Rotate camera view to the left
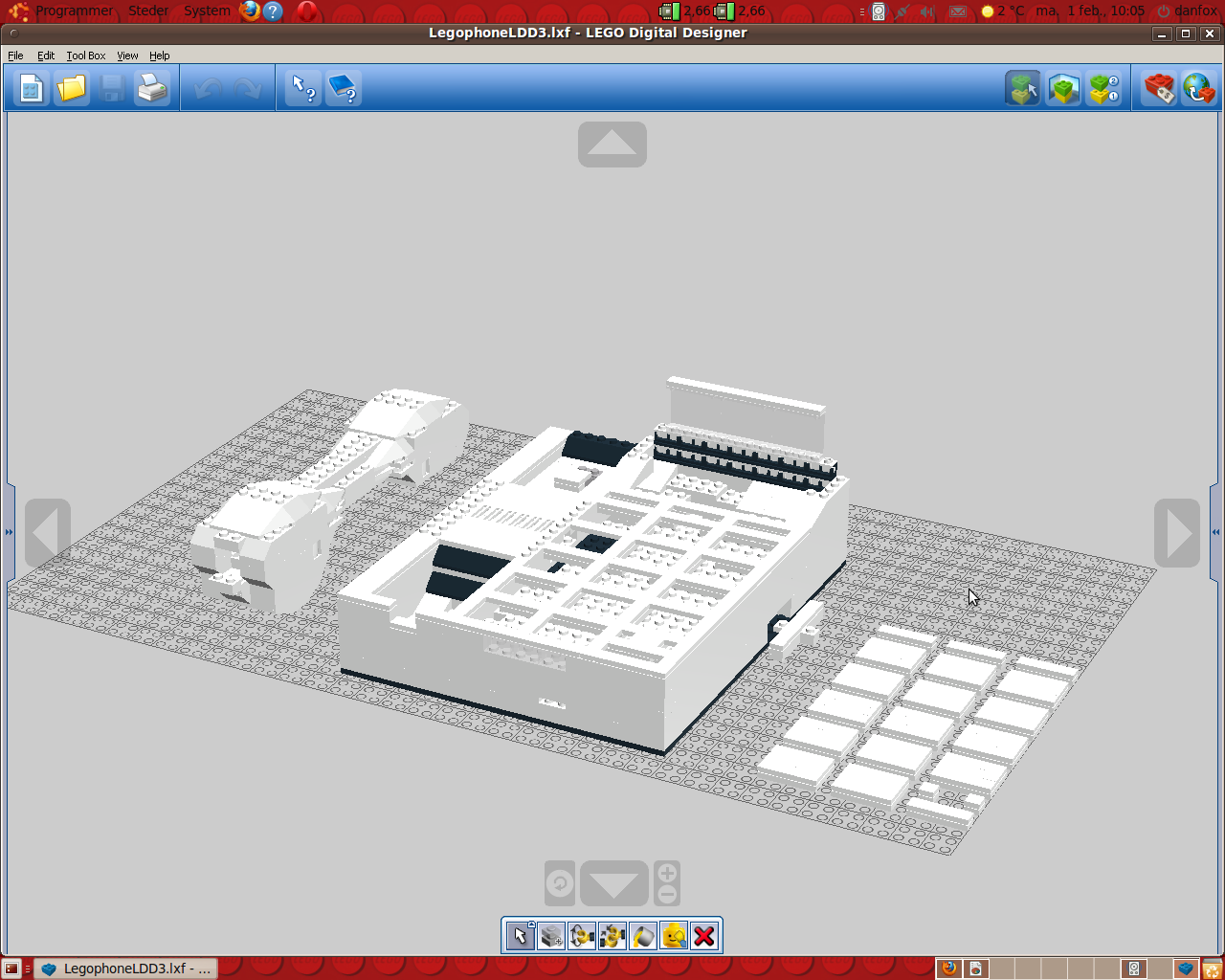 point(48,533)
